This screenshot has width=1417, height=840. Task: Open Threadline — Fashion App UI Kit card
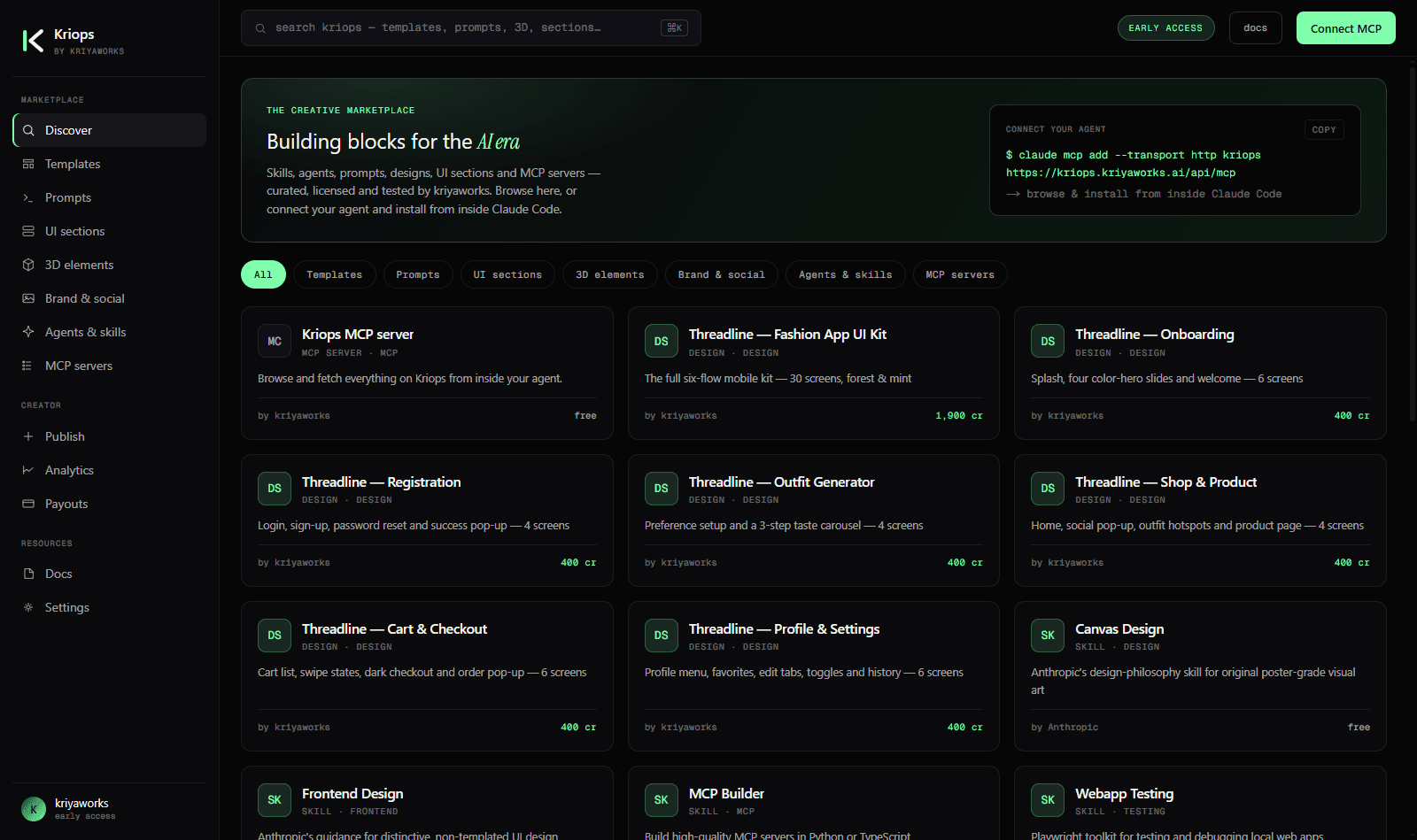[814, 373]
